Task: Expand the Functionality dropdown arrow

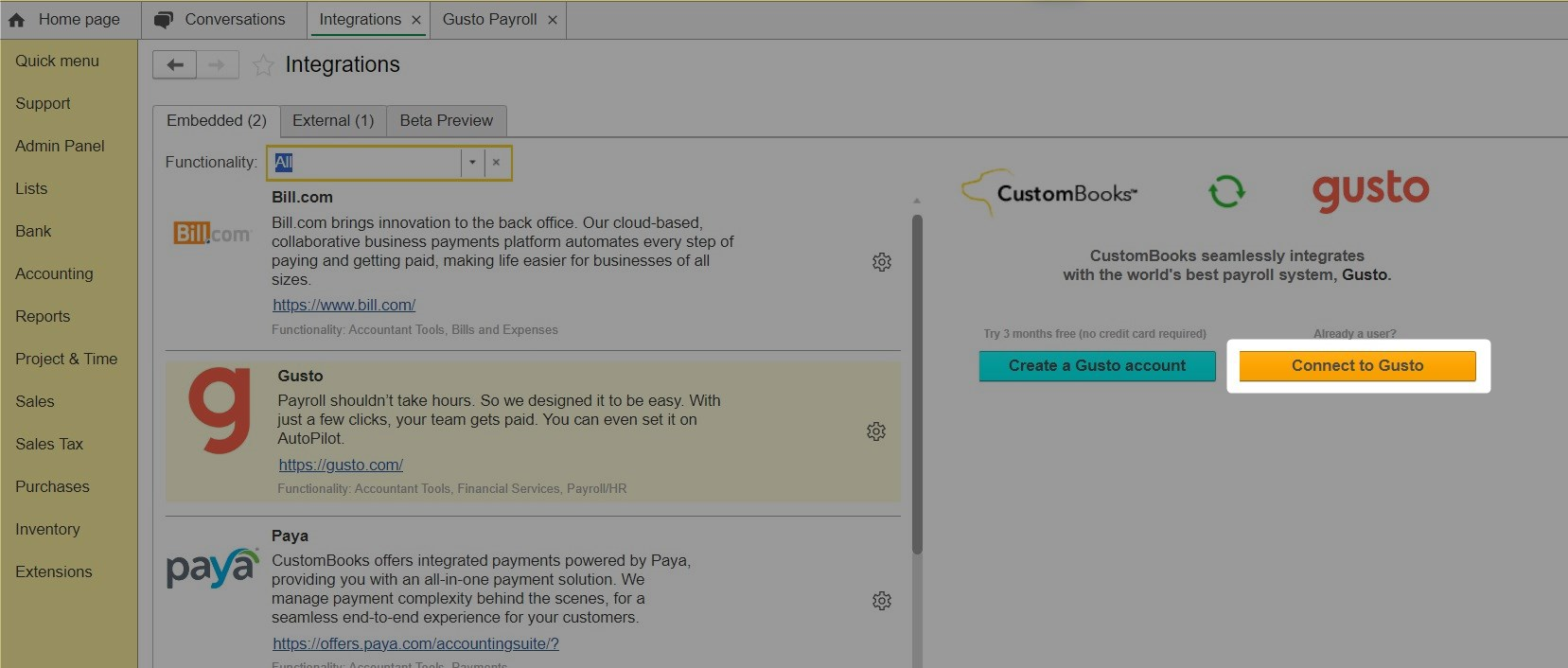Action: (x=472, y=163)
